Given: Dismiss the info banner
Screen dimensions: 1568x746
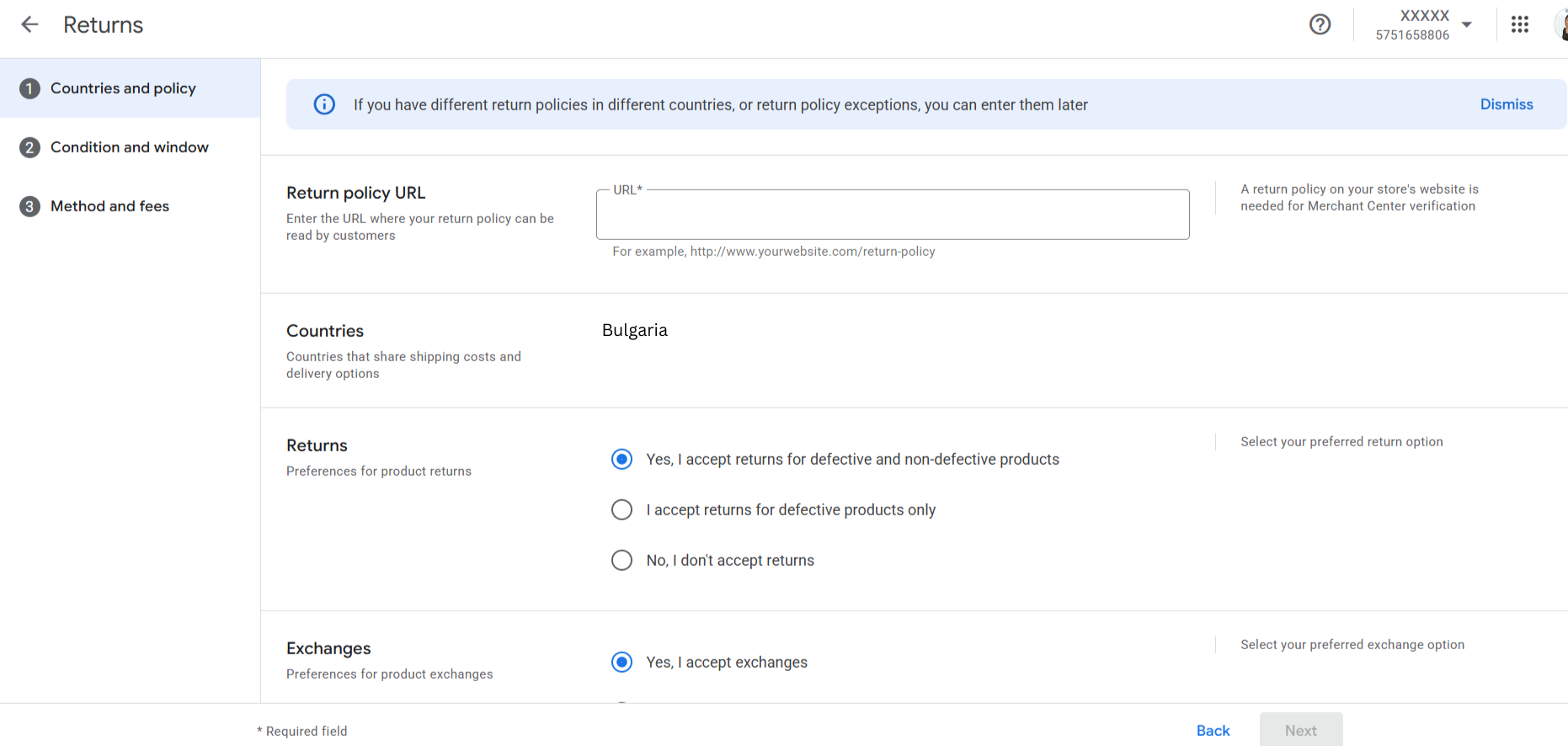Looking at the screenshot, I should (x=1507, y=104).
